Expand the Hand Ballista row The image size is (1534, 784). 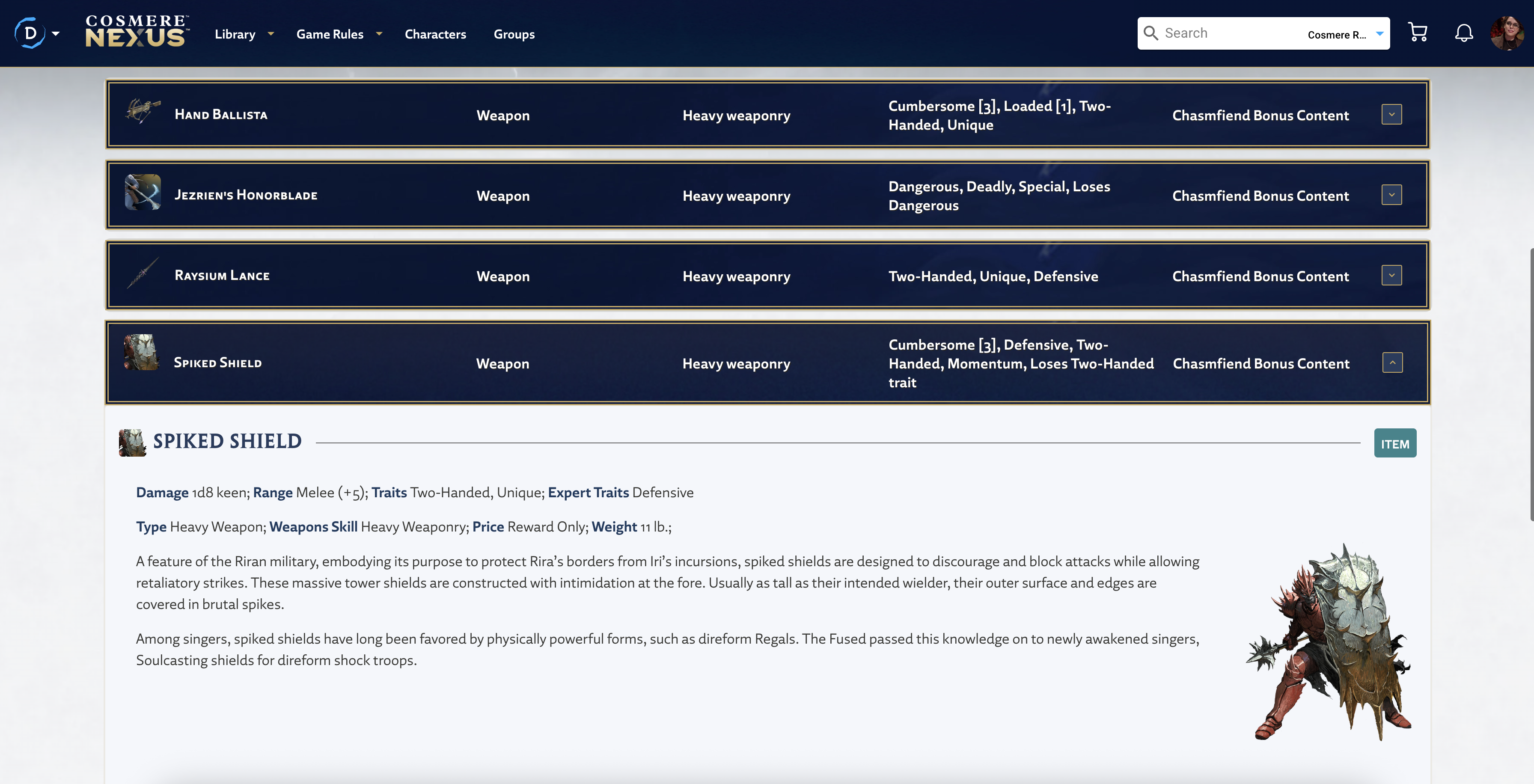point(1391,114)
